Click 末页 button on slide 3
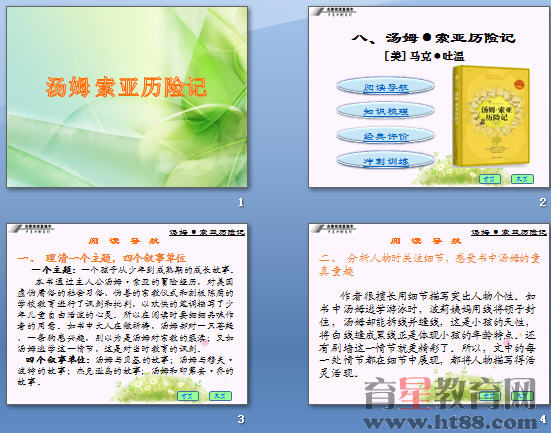The image size is (551, 433). [220, 396]
